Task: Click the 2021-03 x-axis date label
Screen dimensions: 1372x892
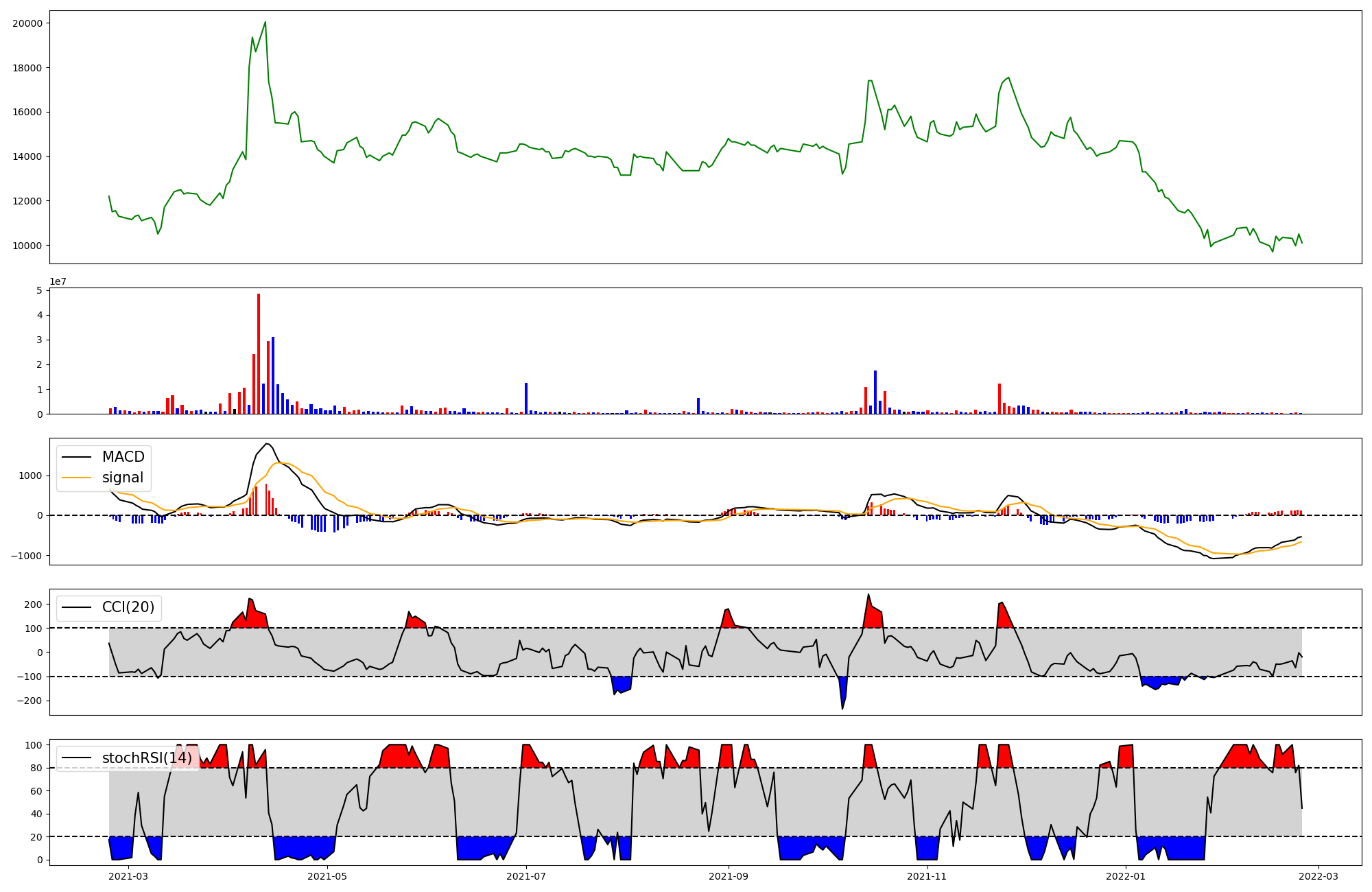Action: pyautogui.click(x=128, y=876)
